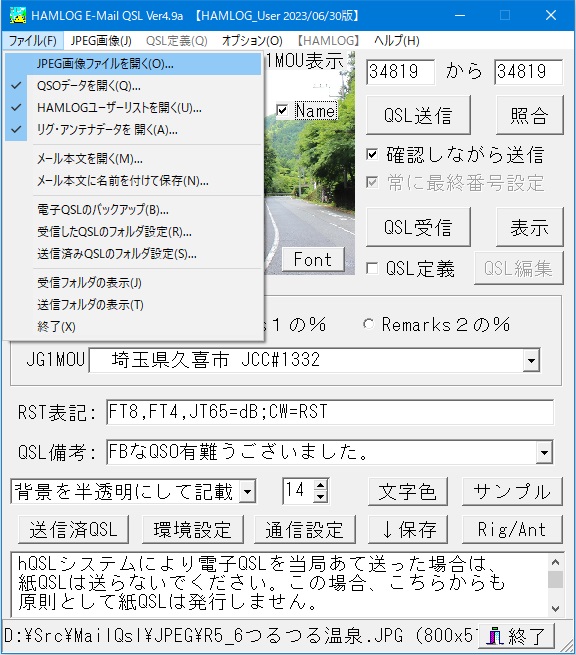Click checkmark icon beside リグ・アンテナデータを開く
This screenshot has height=655, width=576.
pos(16,130)
